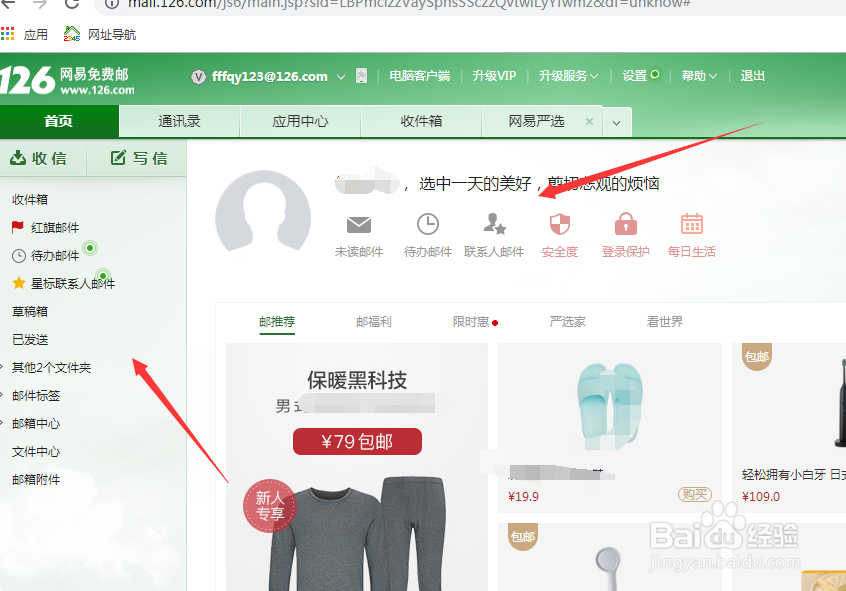Click the browser forward arrow
This screenshot has height=591, width=846.
click(x=40, y=4)
